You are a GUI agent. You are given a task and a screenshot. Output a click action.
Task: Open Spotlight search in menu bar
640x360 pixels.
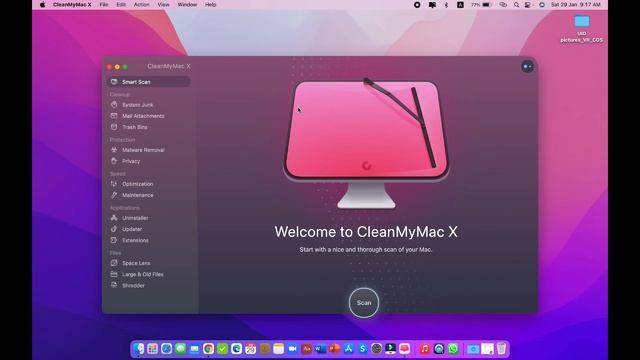coord(516,5)
